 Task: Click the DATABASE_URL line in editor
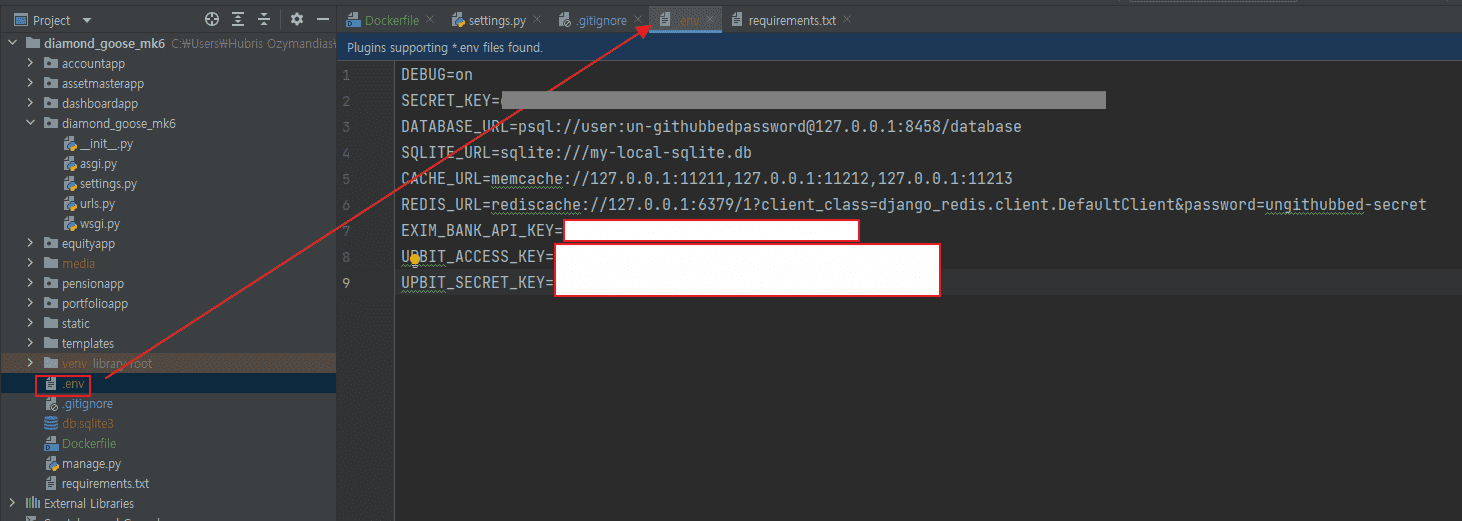click(711, 127)
